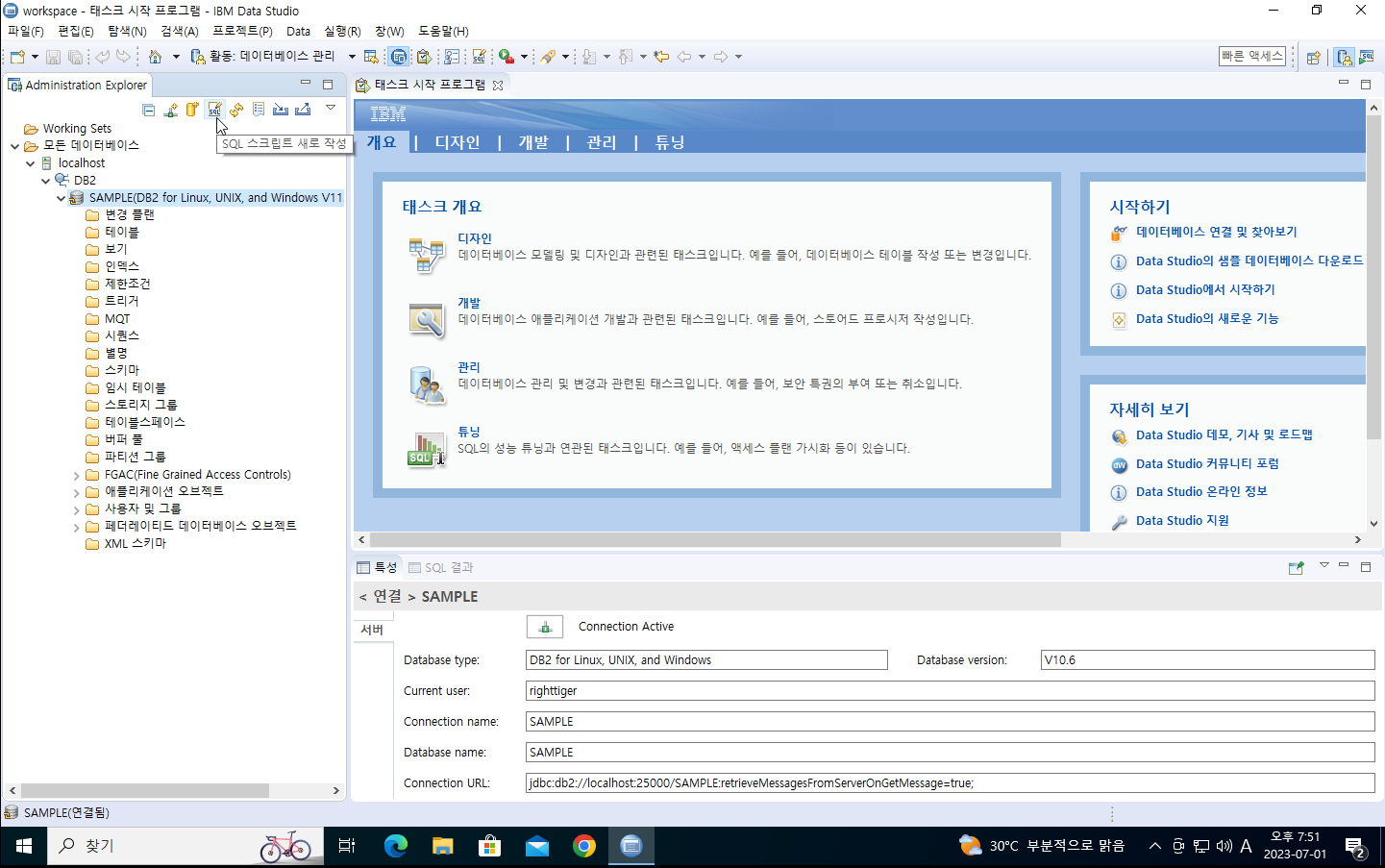Open the explorer view menu triangle
The height and width of the screenshot is (868, 1385).
pos(331,108)
